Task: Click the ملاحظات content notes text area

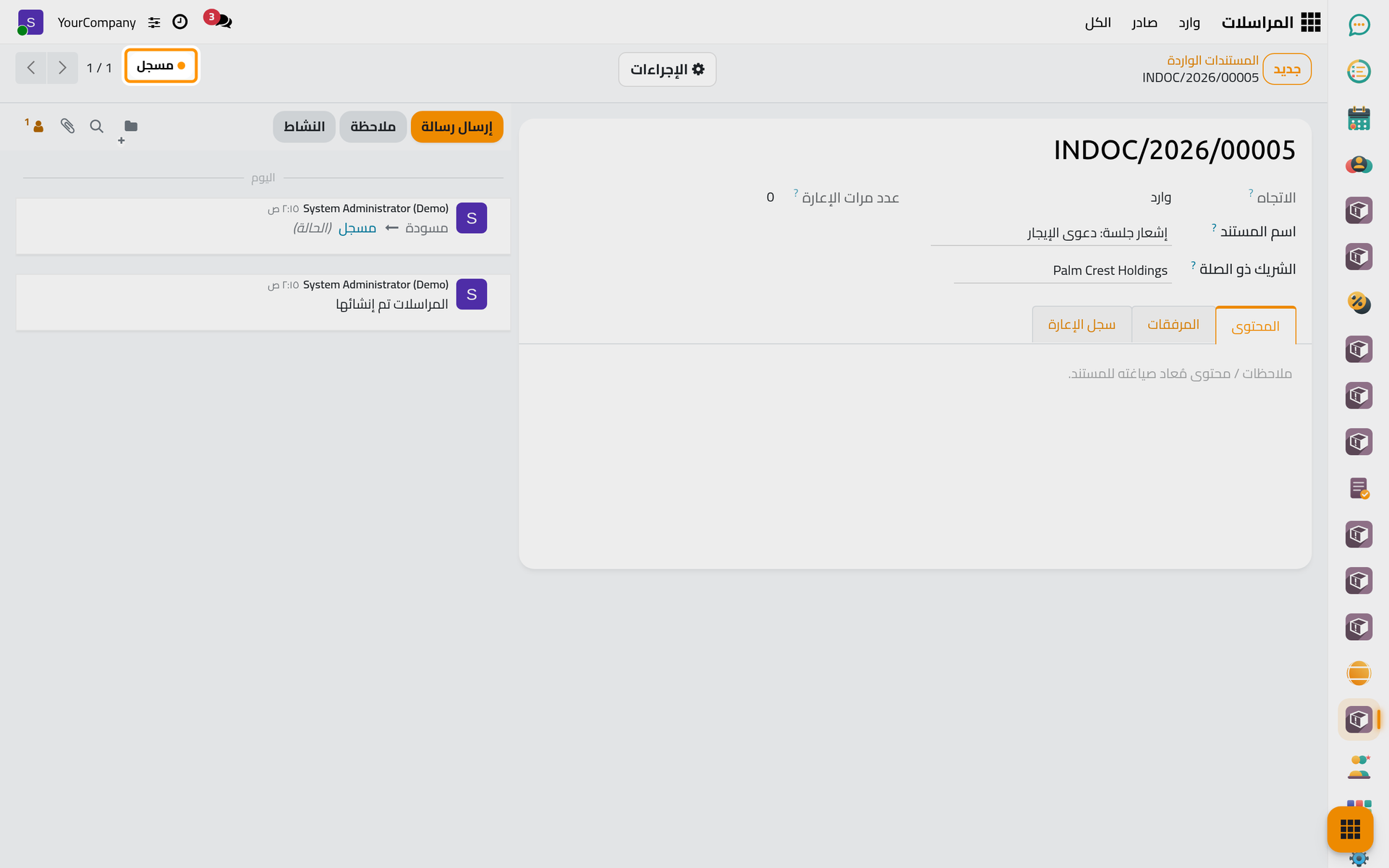Action: click(x=914, y=374)
